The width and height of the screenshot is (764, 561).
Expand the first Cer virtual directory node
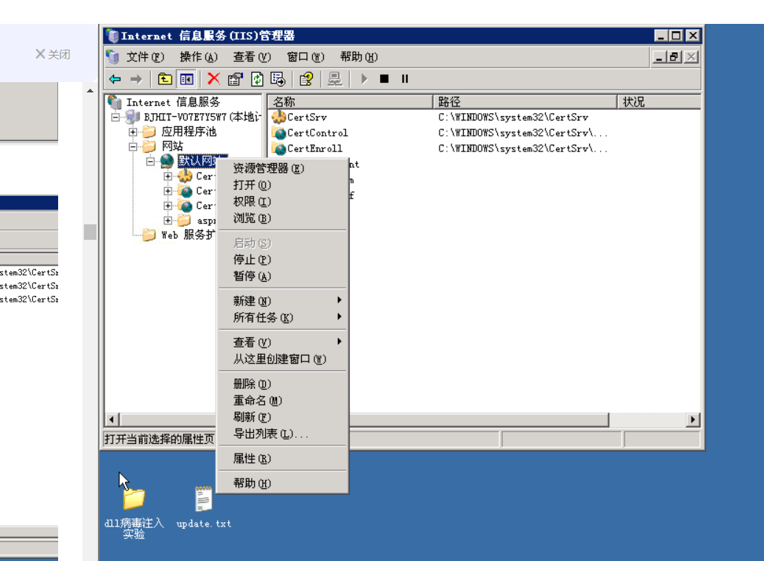(x=168, y=176)
